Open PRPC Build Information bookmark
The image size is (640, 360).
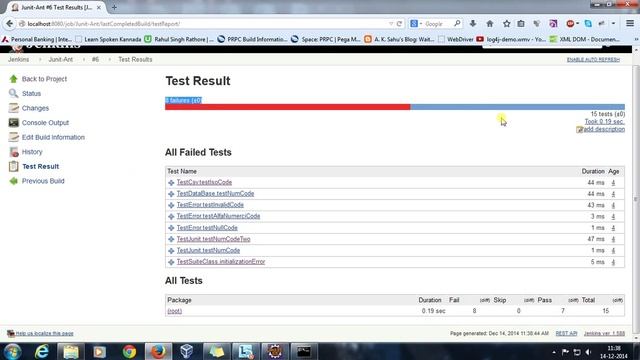point(252,39)
